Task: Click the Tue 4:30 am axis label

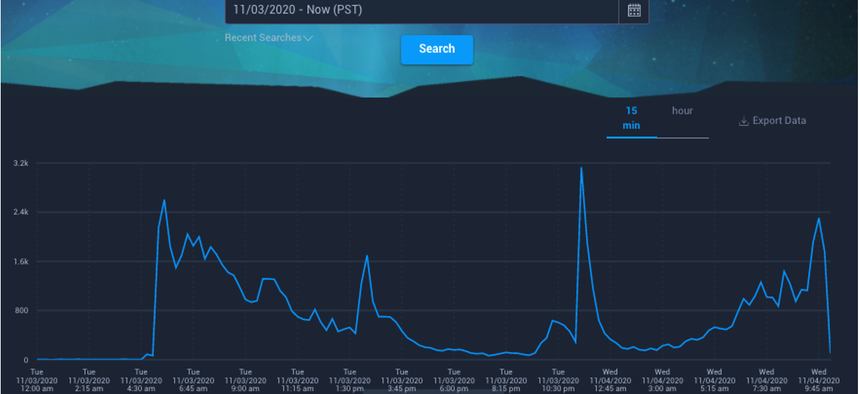Action: 140,381
